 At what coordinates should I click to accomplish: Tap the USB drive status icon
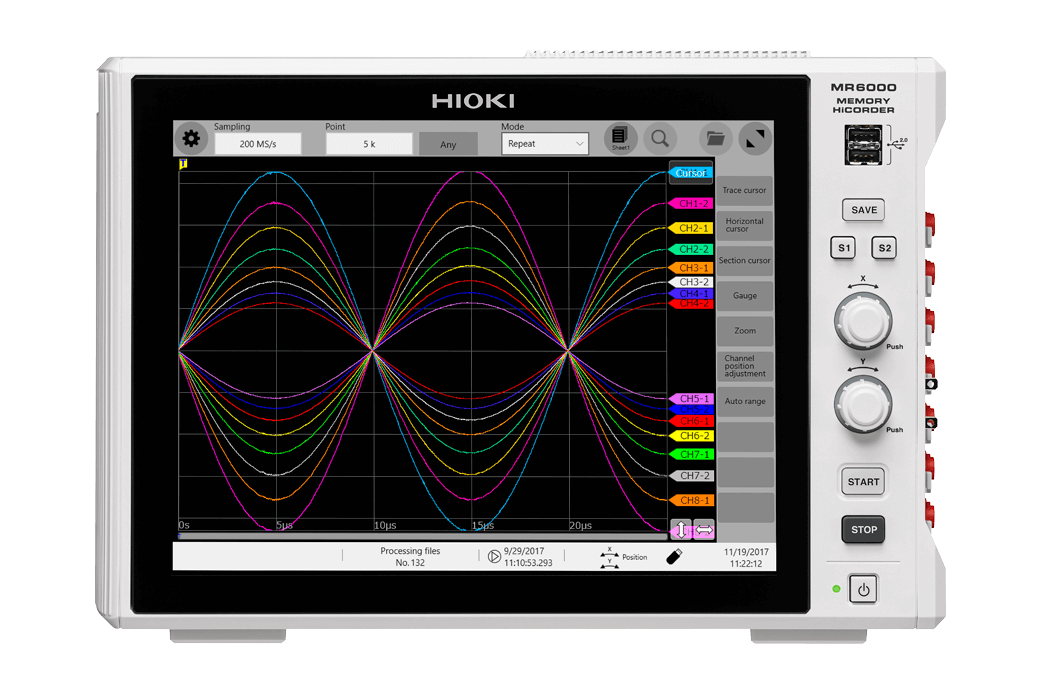tap(674, 556)
